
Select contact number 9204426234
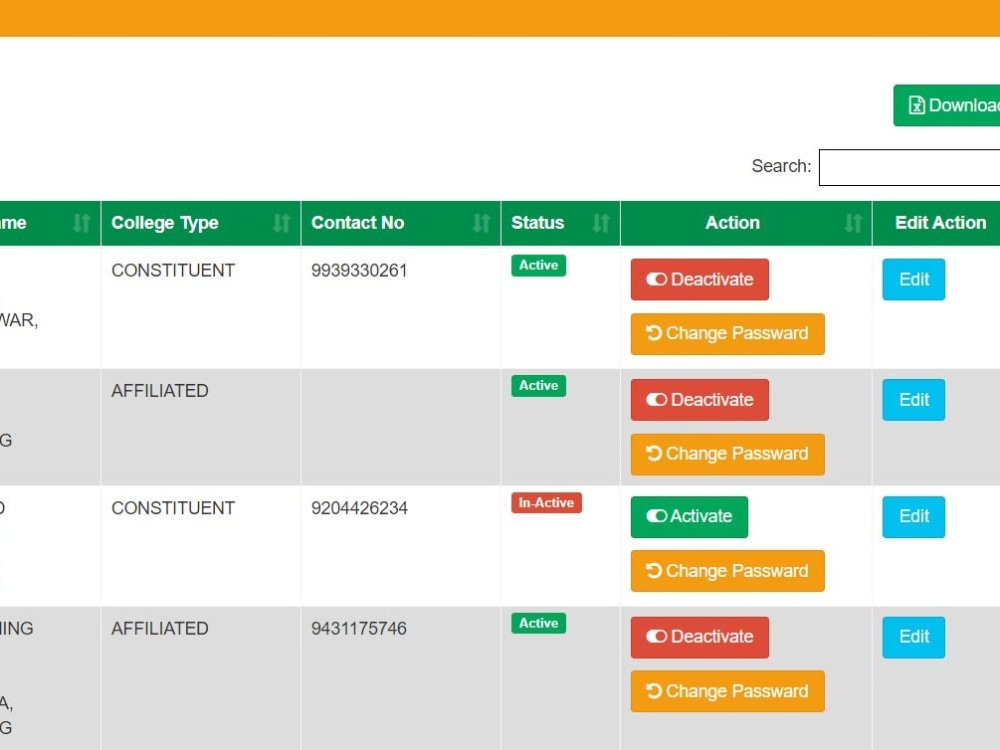point(359,508)
